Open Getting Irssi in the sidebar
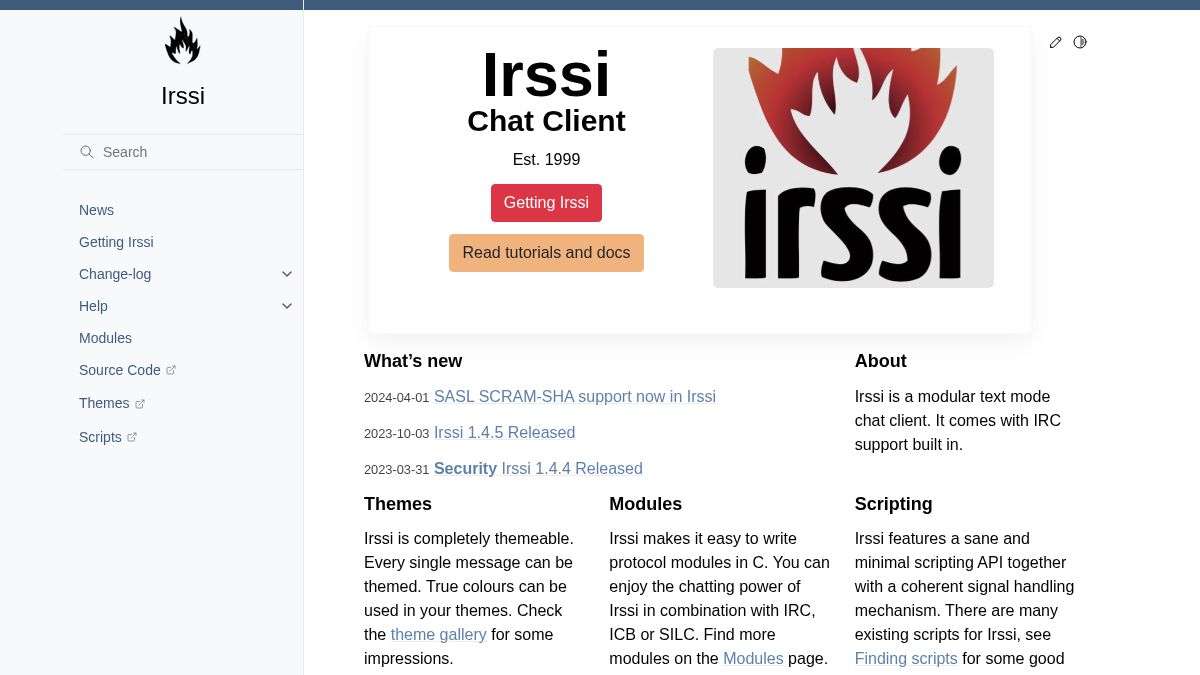 coord(116,242)
